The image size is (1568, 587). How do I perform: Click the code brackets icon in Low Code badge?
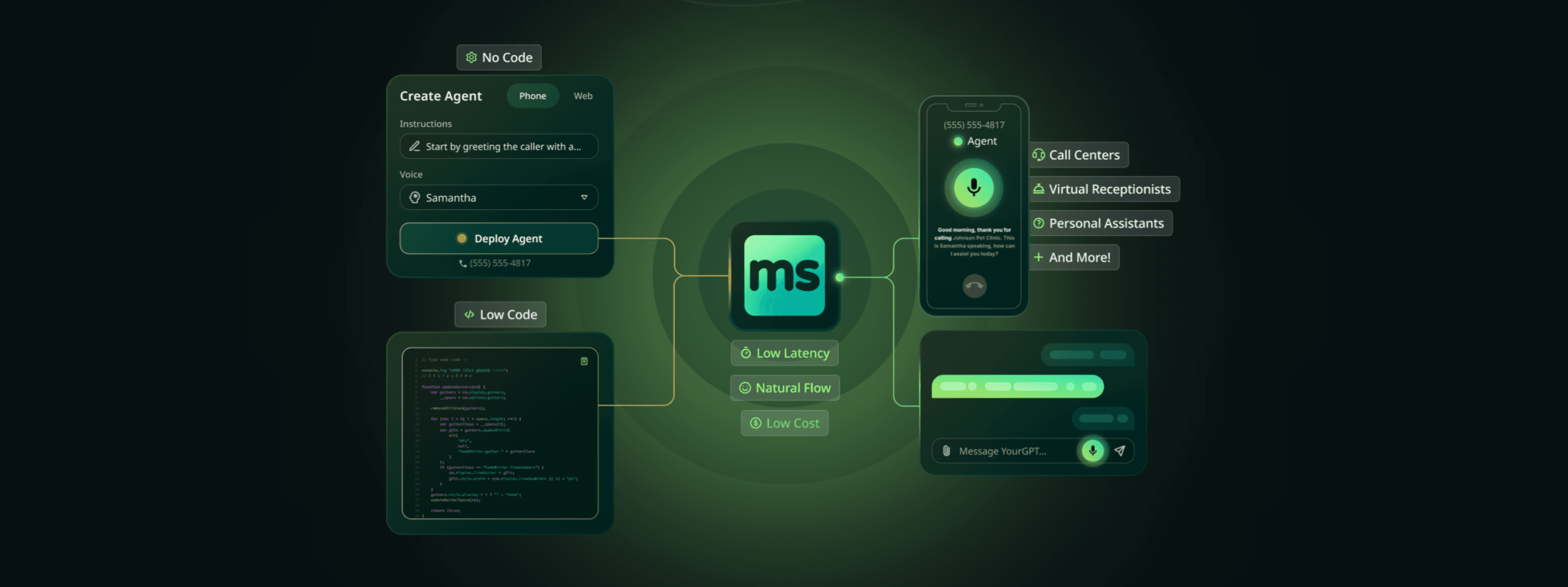click(x=469, y=315)
